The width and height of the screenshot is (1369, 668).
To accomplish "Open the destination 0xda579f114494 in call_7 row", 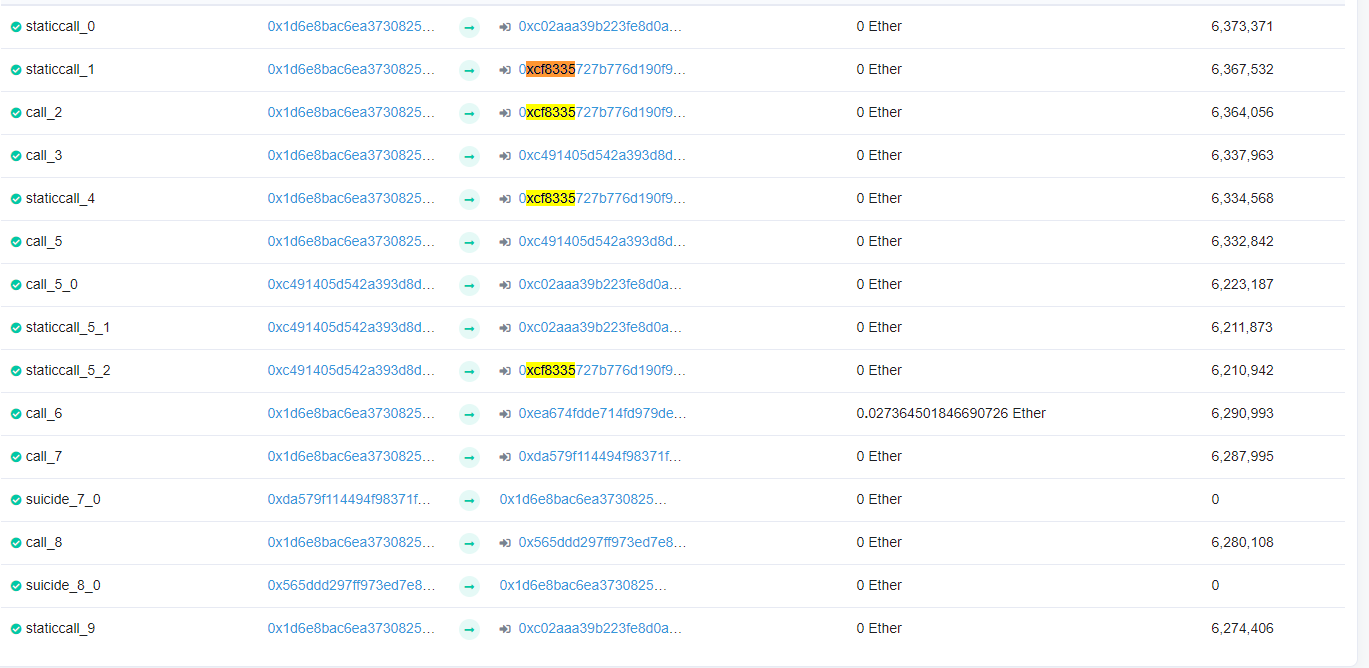I will (600, 457).
